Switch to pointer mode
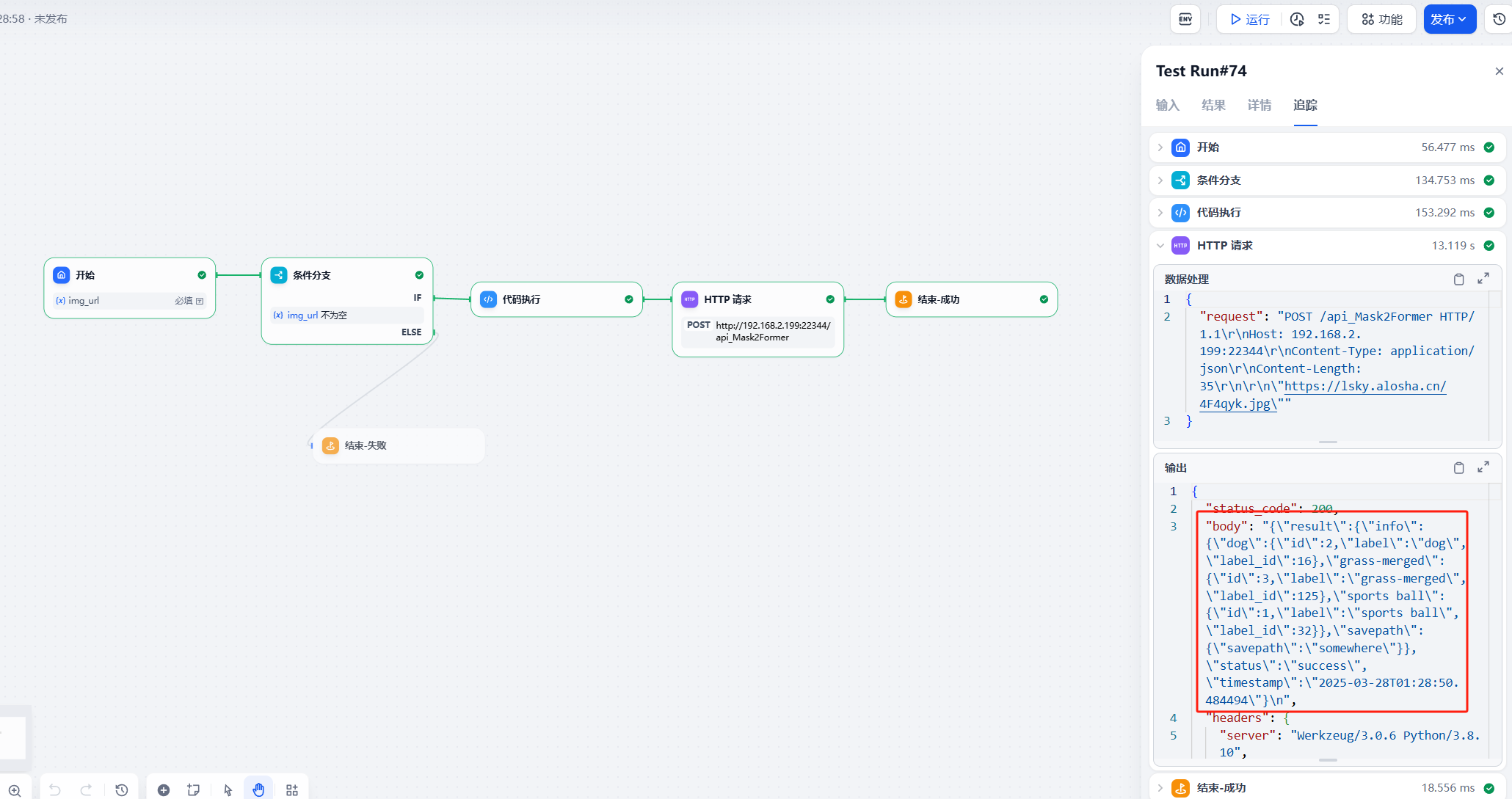The width and height of the screenshot is (1512, 799). click(228, 790)
